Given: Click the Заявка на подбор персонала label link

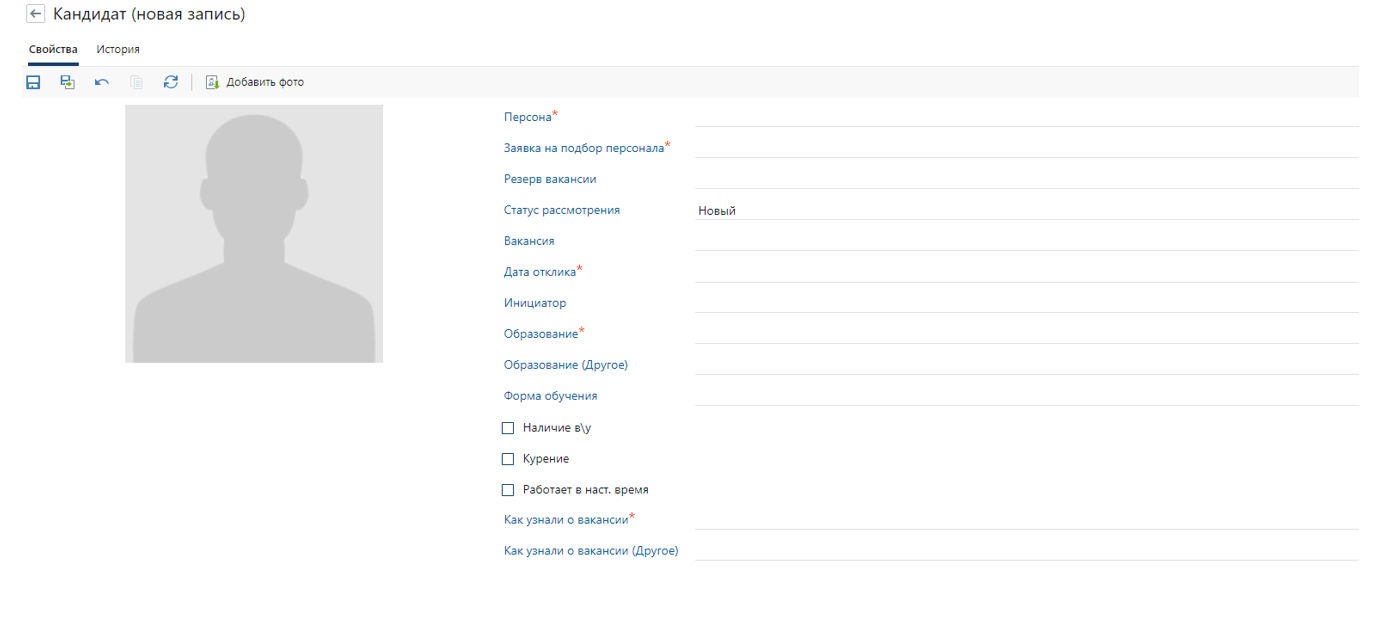Looking at the screenshot, I should pyautogui.click(x=583, y=148).
